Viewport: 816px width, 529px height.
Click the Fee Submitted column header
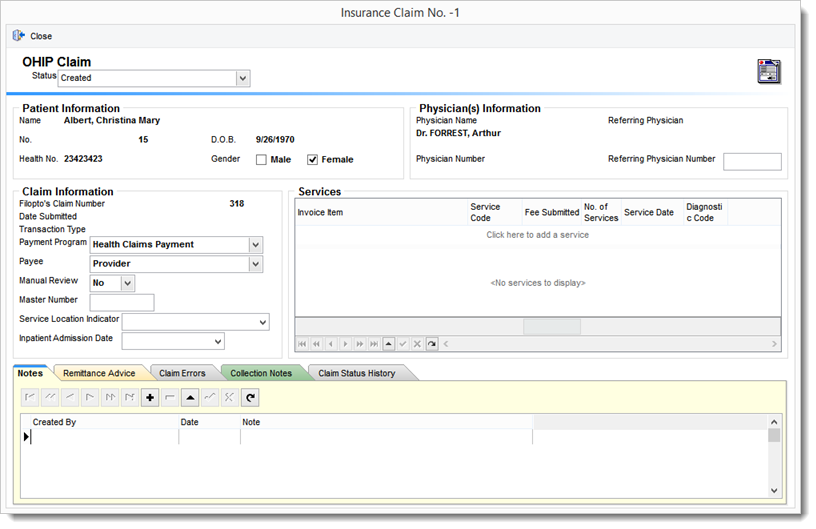coord(552,212)
